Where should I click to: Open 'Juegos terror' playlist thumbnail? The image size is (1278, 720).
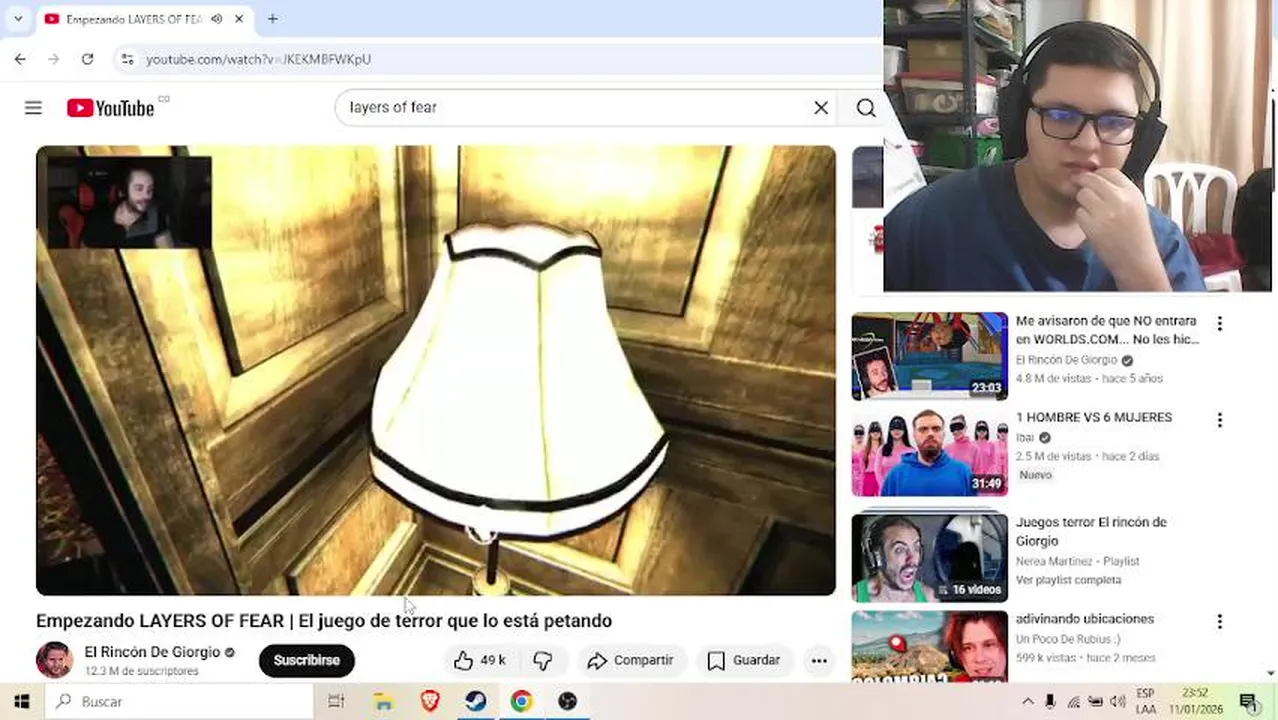[x=930, y=557]
